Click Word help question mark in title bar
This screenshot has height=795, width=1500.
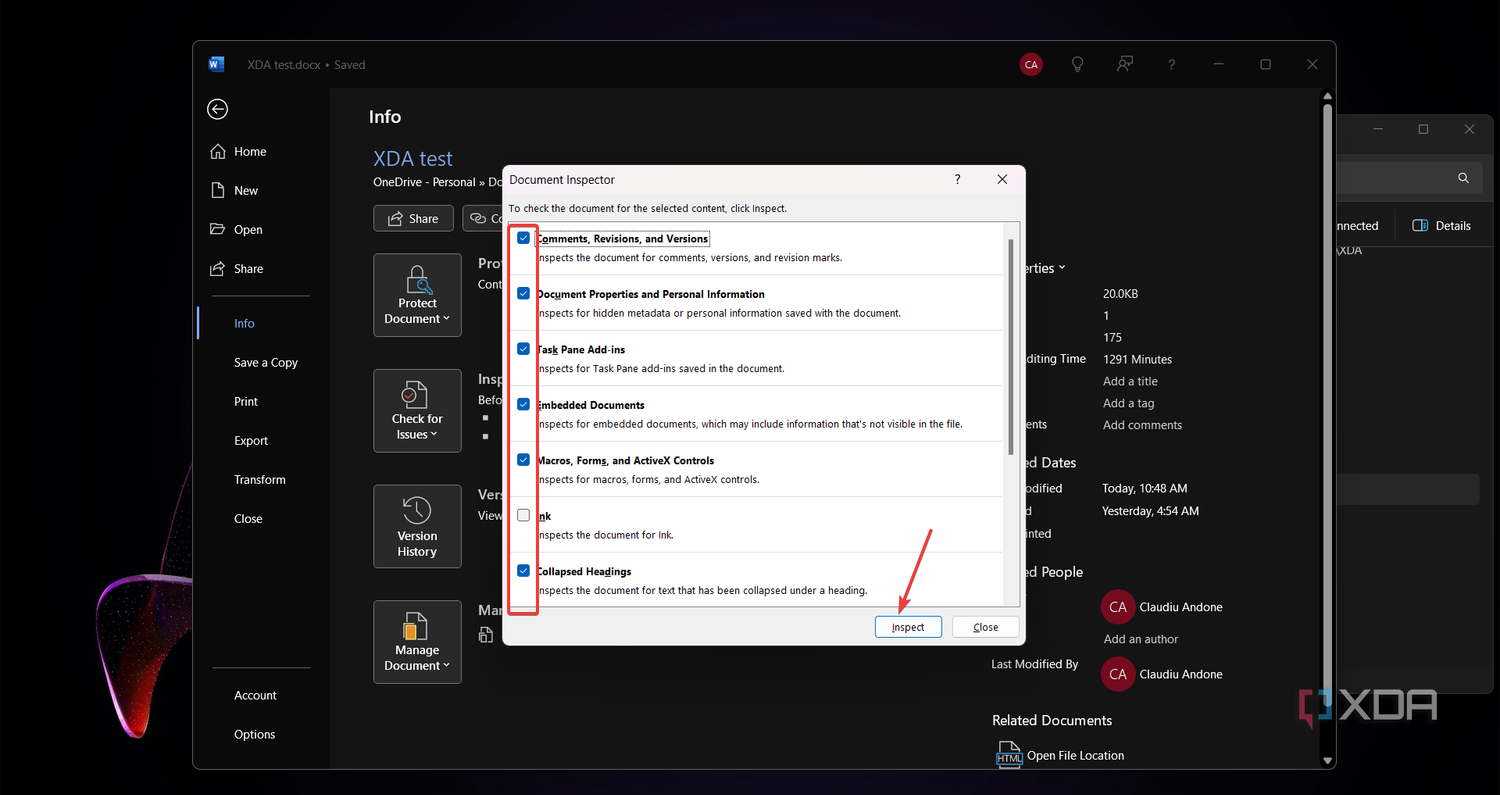(1171, 65)
